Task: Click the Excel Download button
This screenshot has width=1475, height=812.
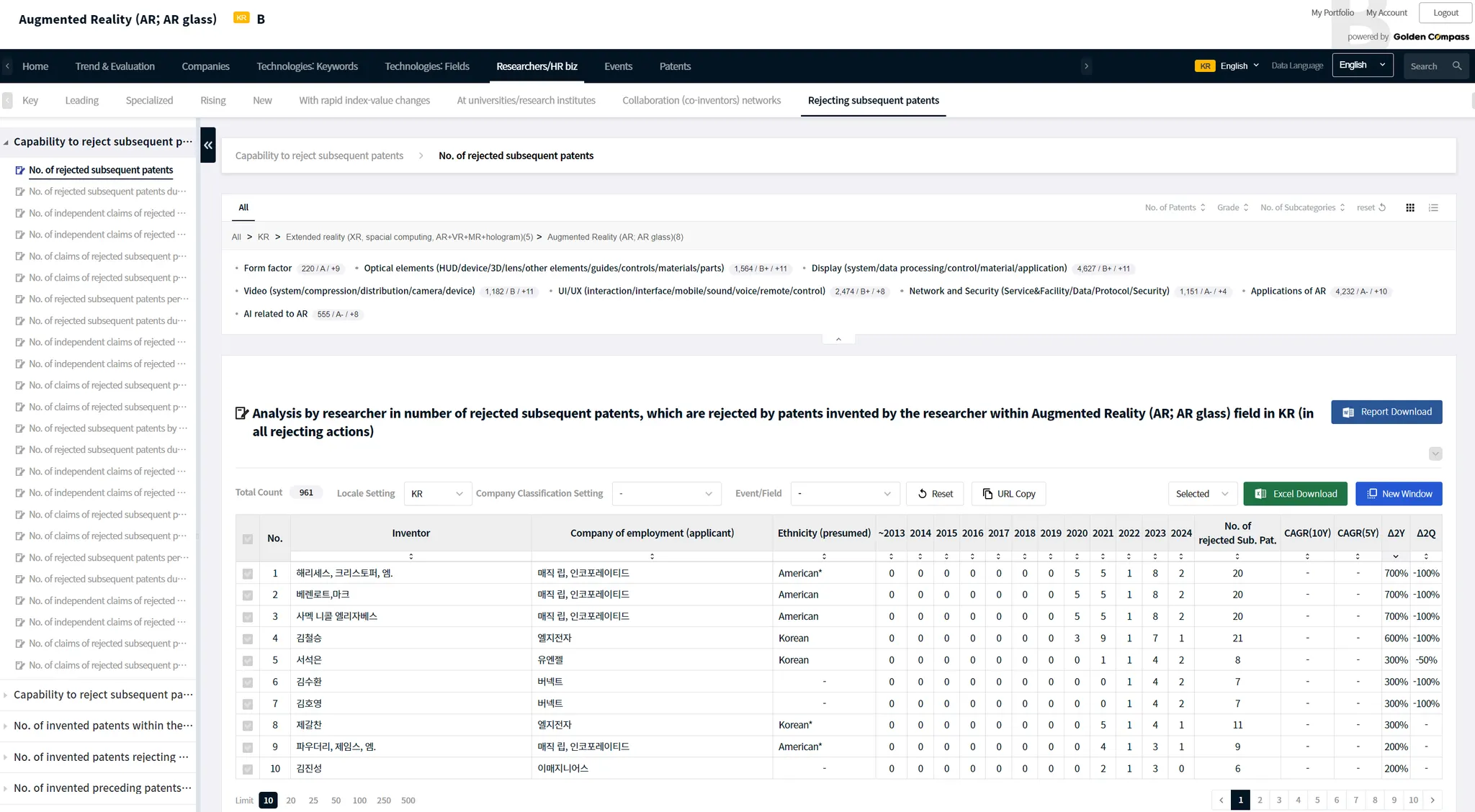Action: [x=1295, y=494]
